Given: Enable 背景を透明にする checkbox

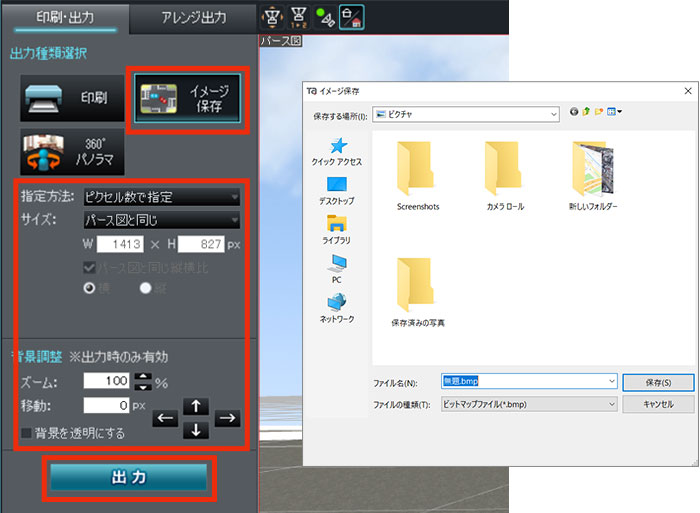Looking at the screenshot, I should [26, 432].
